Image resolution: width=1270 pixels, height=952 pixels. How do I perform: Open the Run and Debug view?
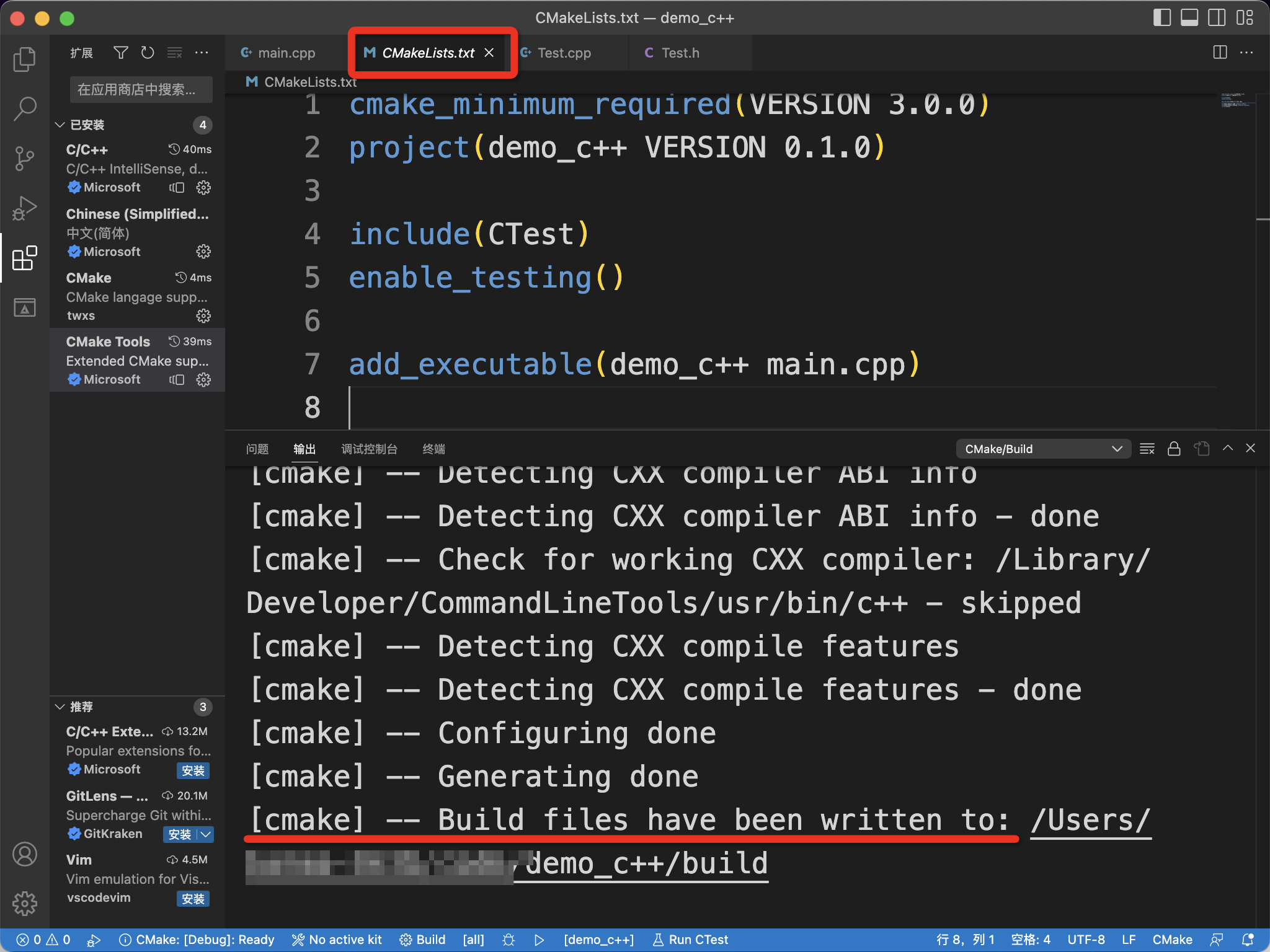[25, 208]
